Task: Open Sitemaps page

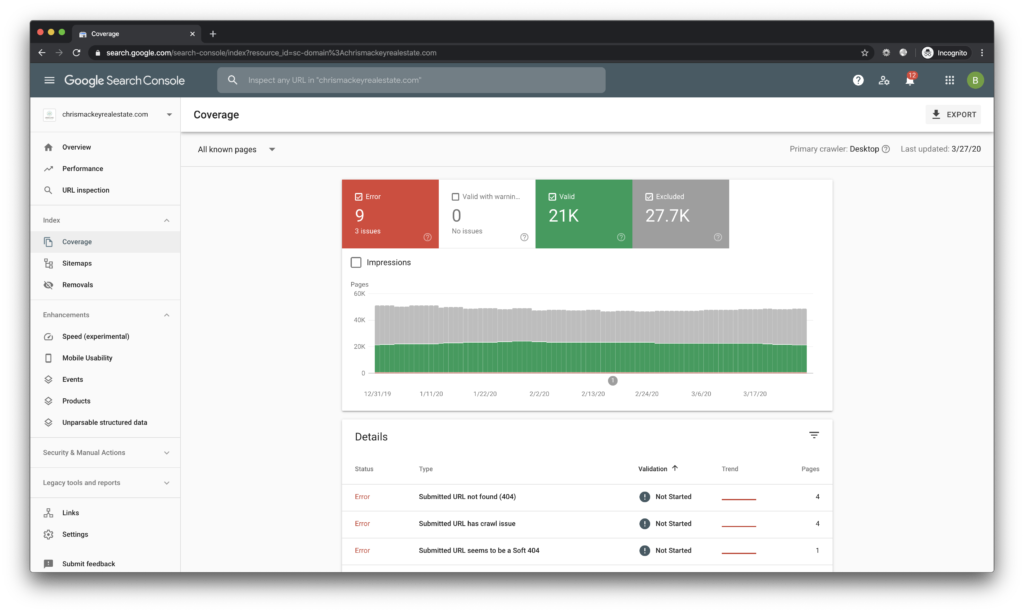Action: (x=105, y=264)
